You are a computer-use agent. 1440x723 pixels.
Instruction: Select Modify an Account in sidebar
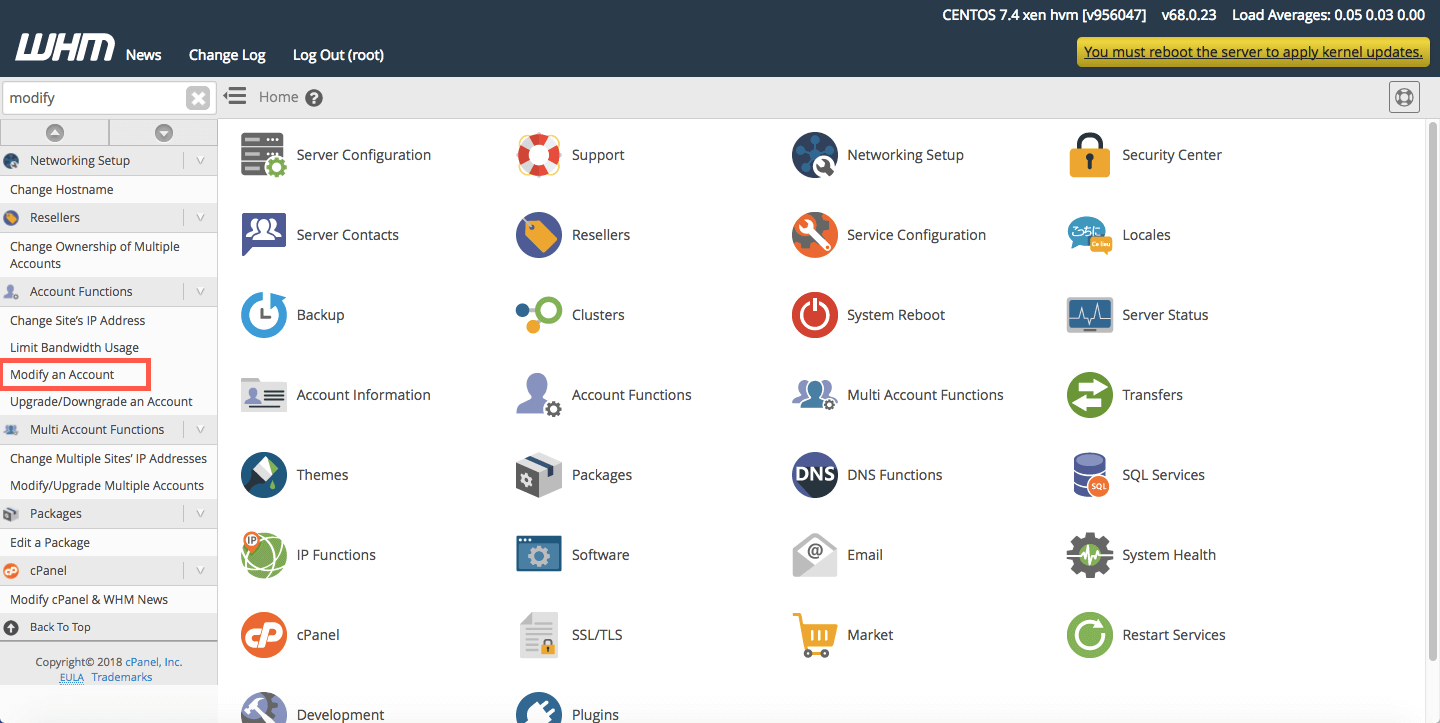click(x=63, y=374)
